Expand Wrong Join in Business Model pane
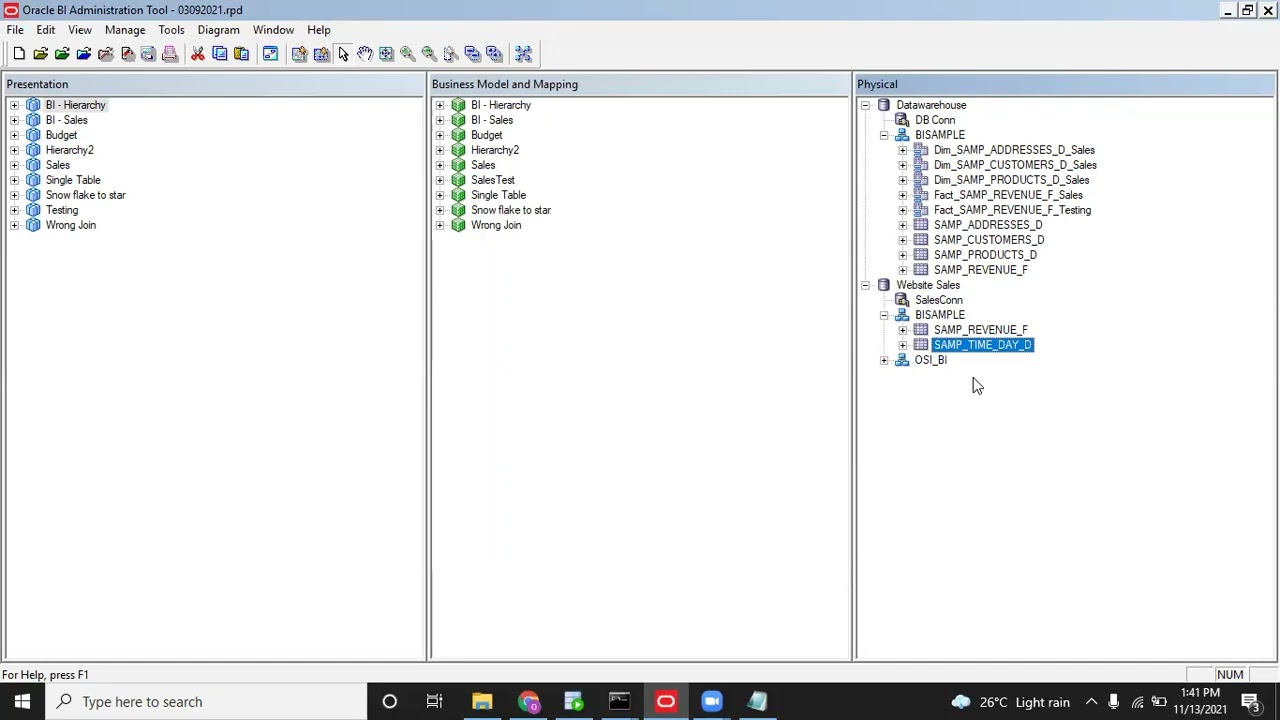Image resolution: width=1280 pixels, height=720 pixels. (x=440, y=225)
